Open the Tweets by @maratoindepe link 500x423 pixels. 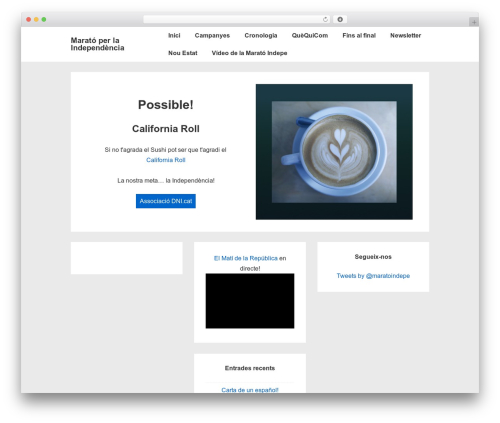pyautogui.click(x=373, y=276)
